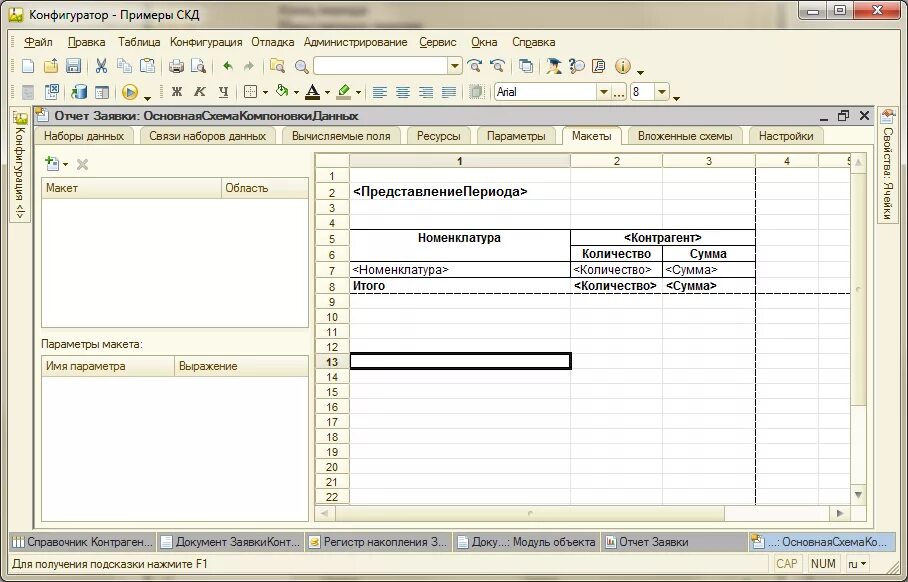Image resolution: width=908 pixels, height=582 pixels.
Task: Switch to Параметры tab
Action: 516,137
